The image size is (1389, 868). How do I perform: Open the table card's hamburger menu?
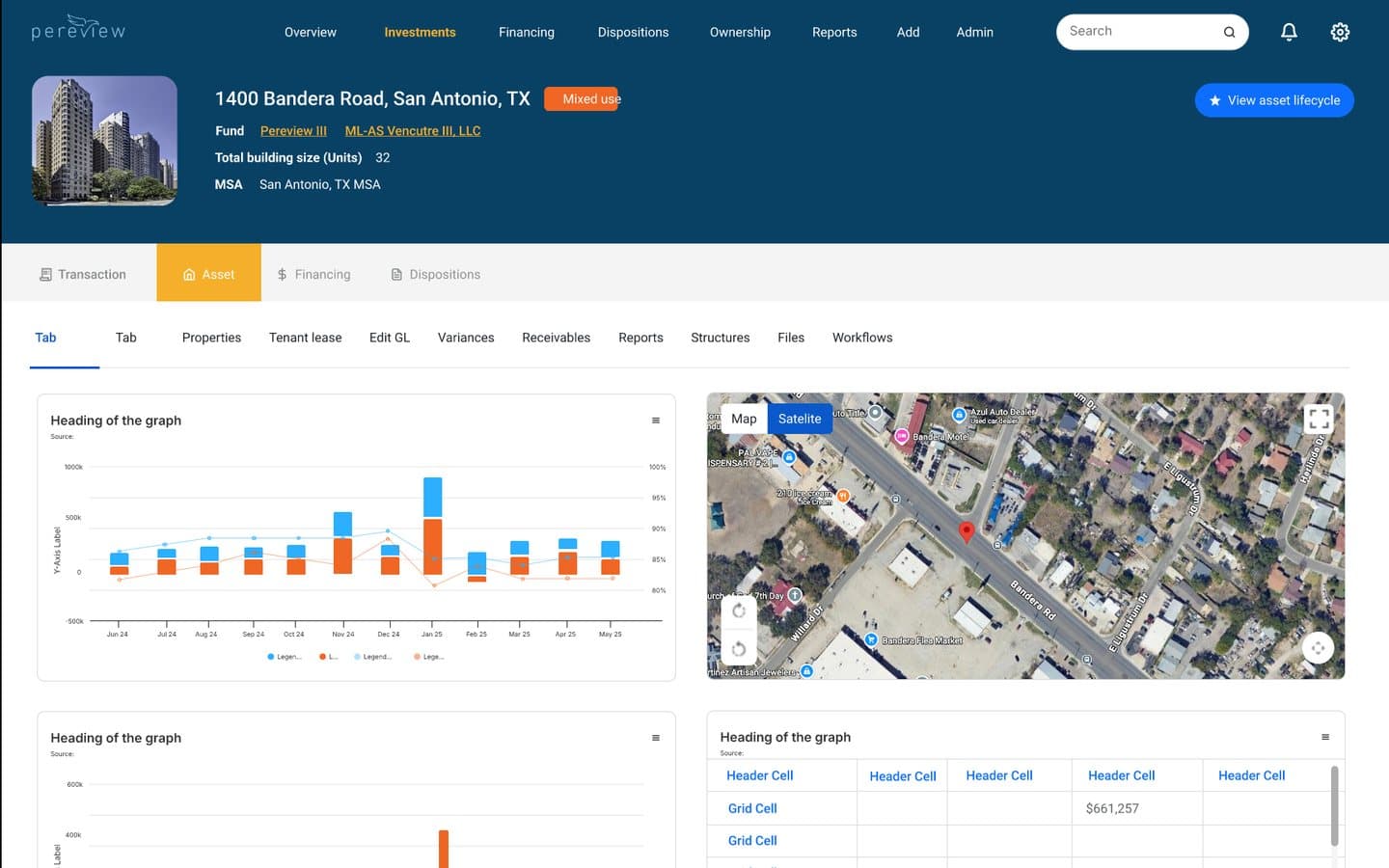coord(1325,737)
